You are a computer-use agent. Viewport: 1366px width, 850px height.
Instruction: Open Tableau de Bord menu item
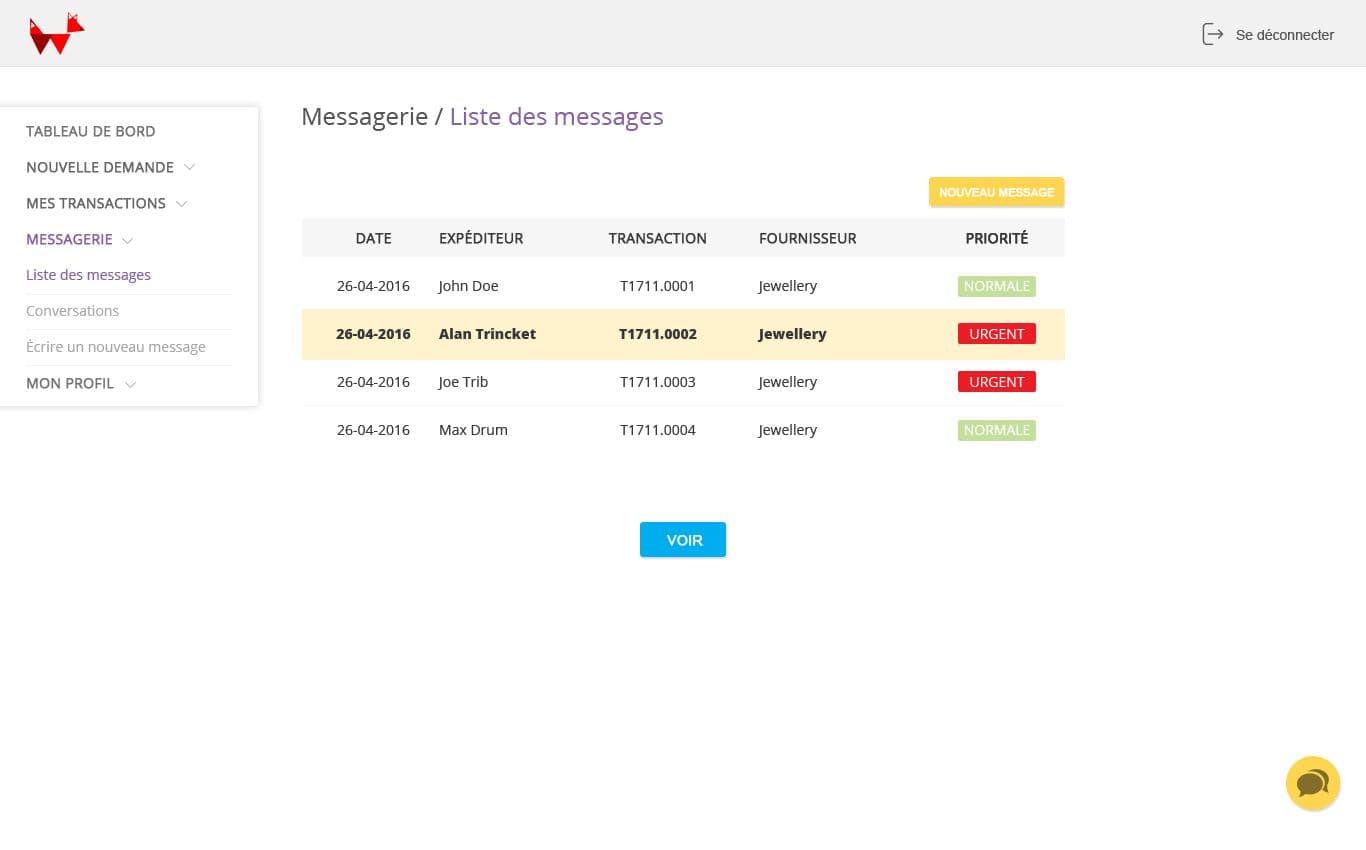(x=90, y=131)
